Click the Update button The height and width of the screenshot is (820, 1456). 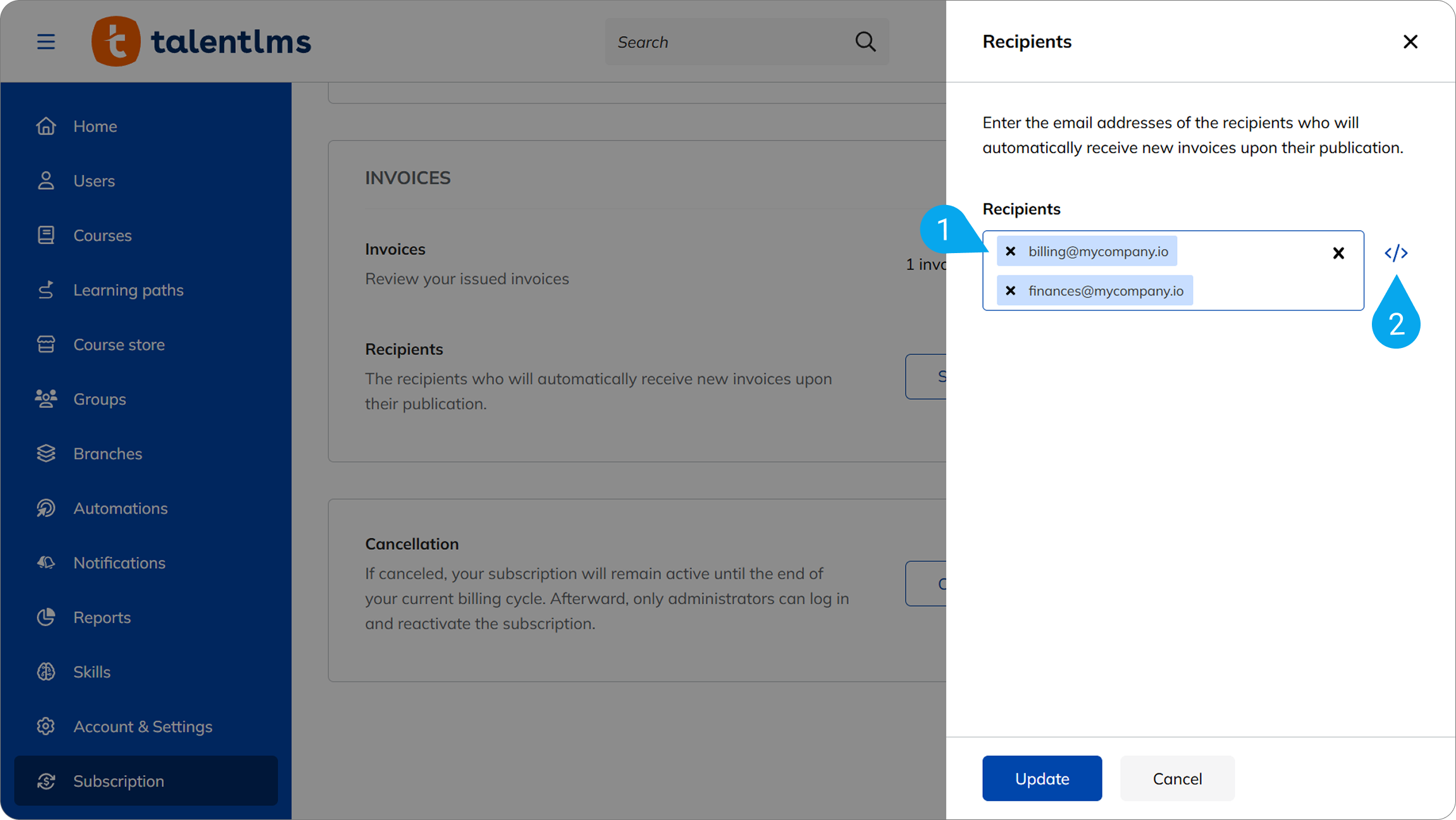click(1042, 778)
